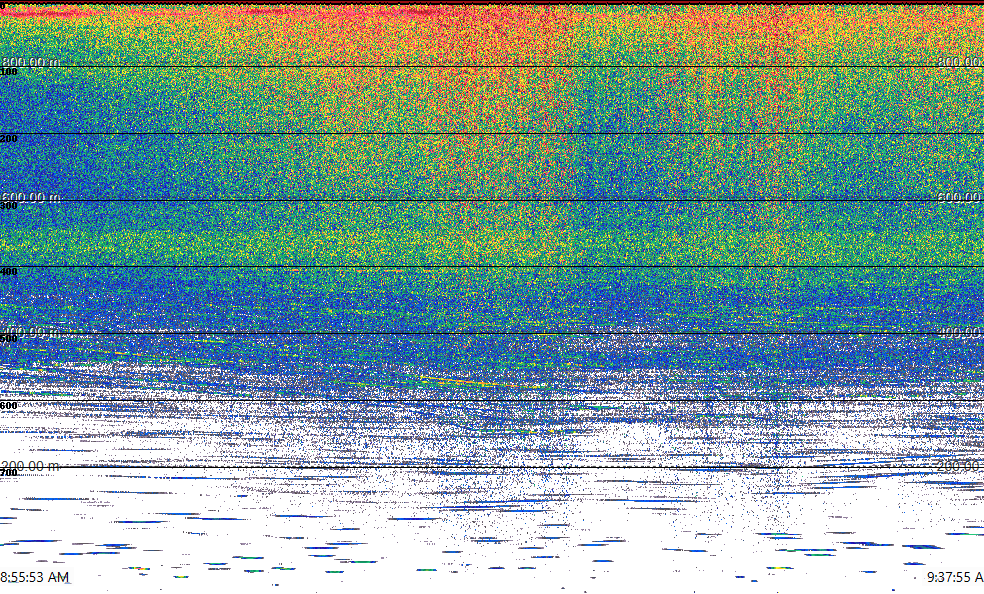Click the 500 depth scale label
This screenshot has height=594, width=984.
coord(9,339)
